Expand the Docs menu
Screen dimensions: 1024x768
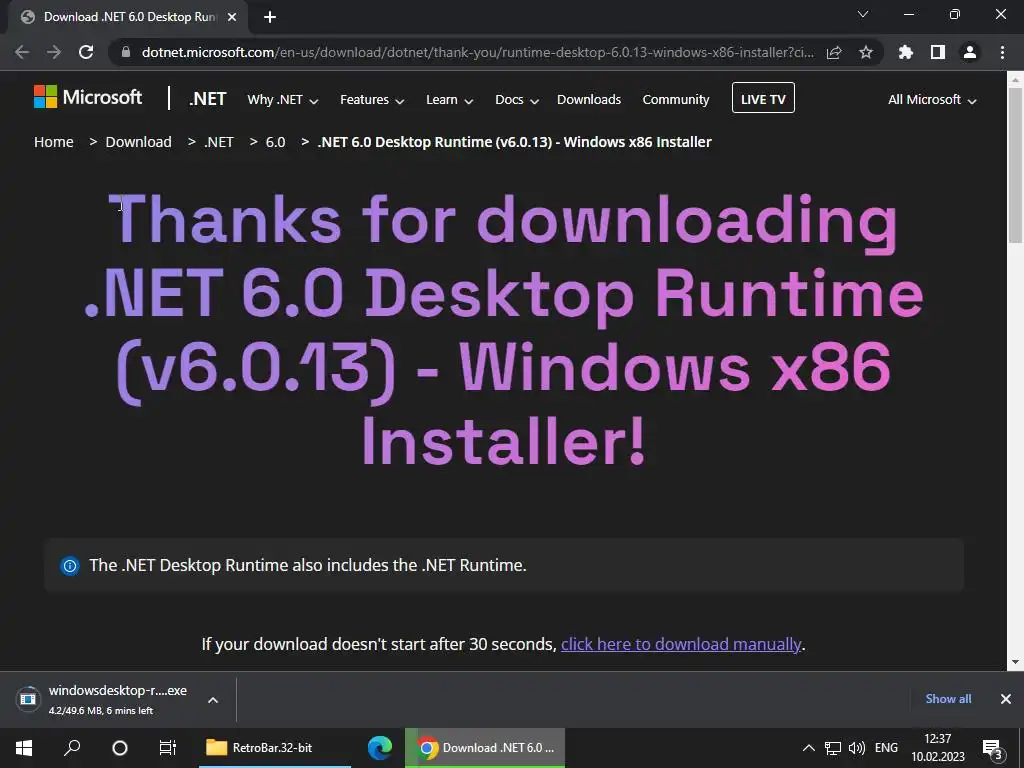pos(517,99)
